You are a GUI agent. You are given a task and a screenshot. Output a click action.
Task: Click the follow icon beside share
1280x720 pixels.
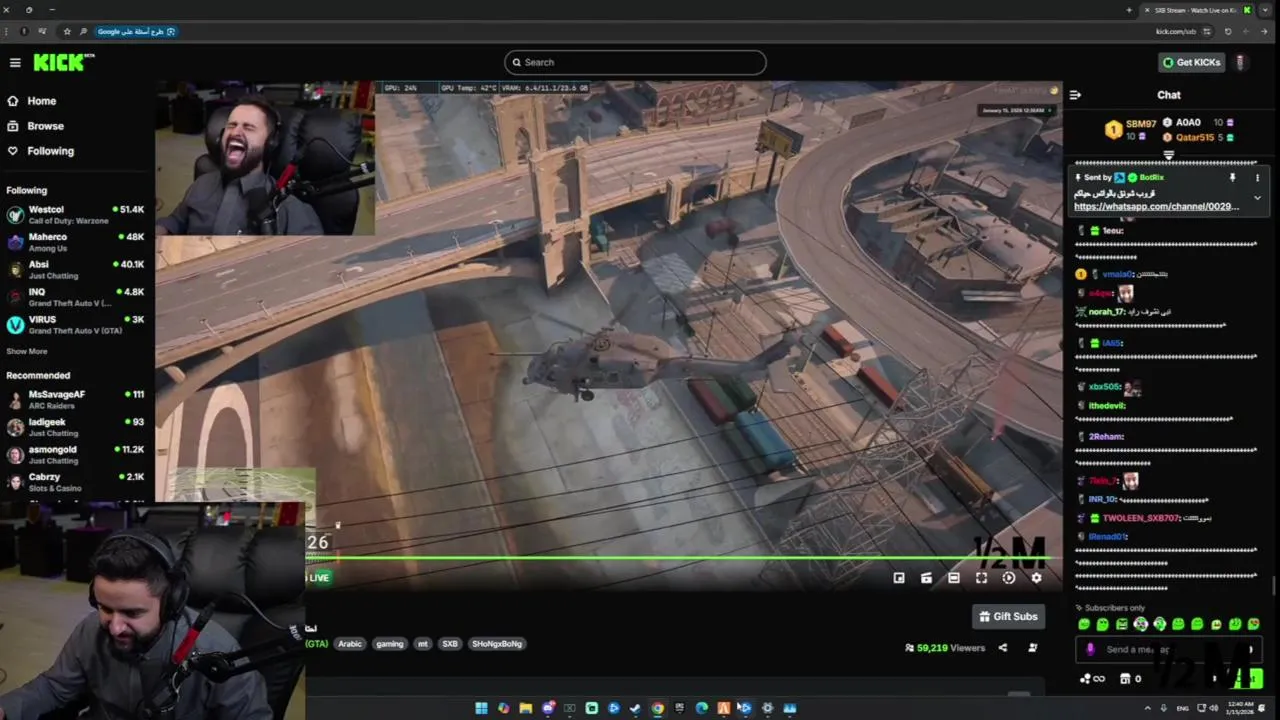click(1033, 648)
